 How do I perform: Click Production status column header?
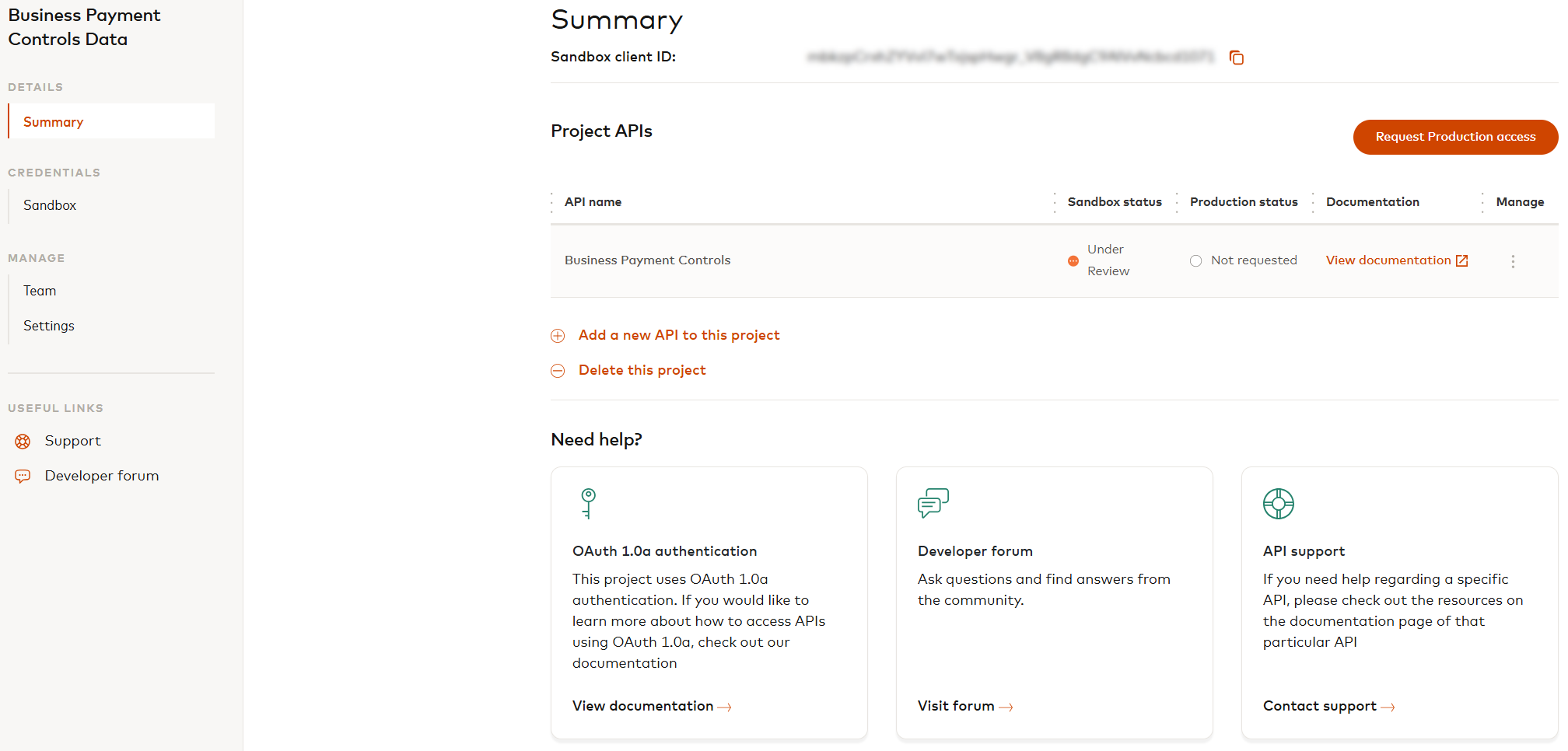pos(1244,202)
